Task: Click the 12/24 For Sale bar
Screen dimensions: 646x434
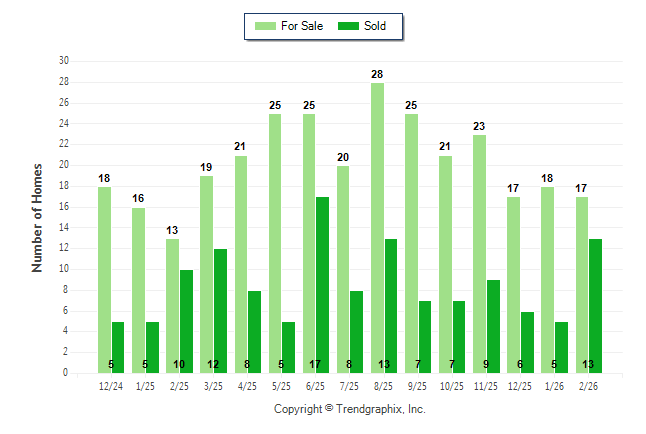Action: [104, 280]
